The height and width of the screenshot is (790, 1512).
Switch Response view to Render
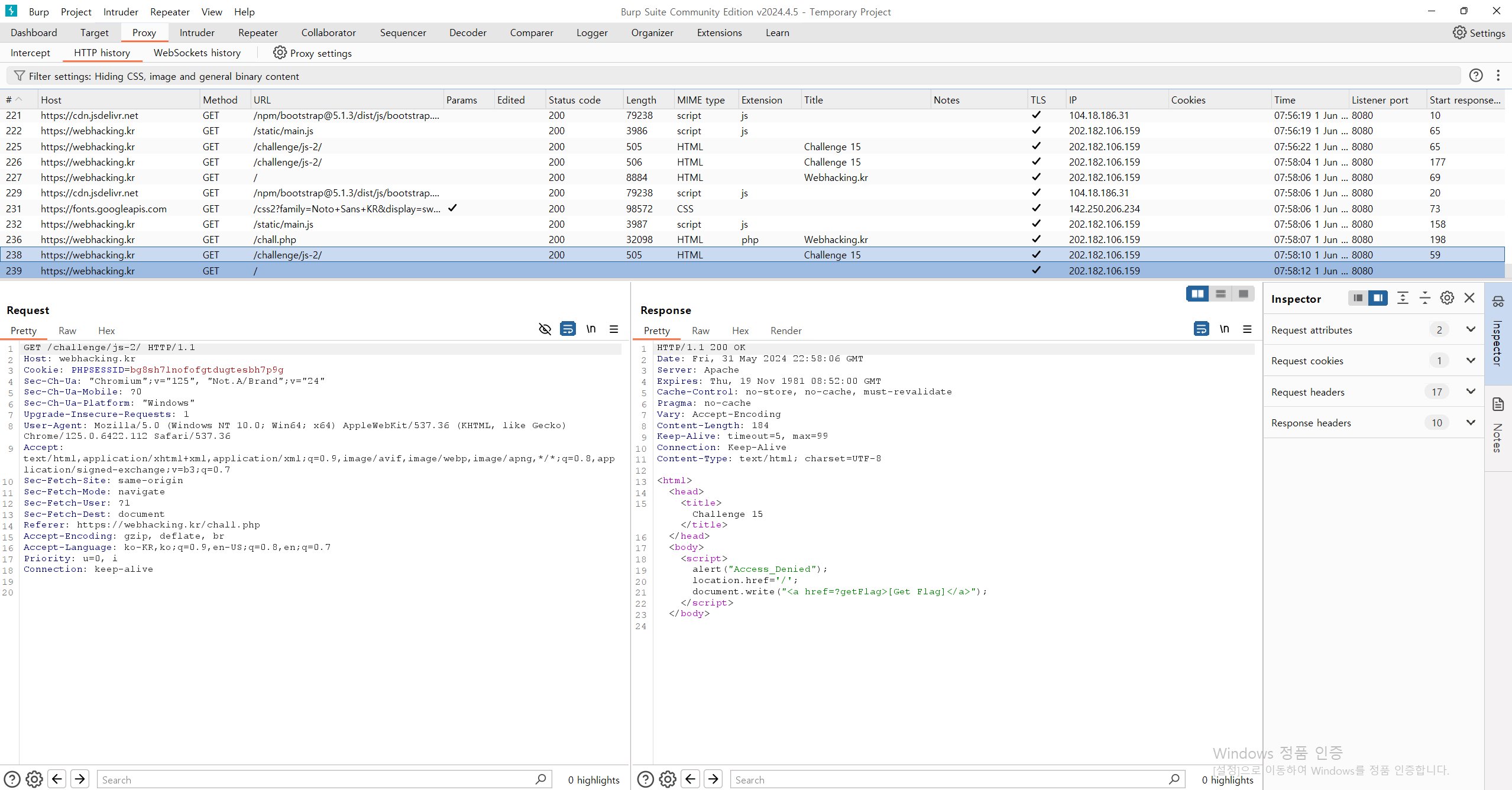(786, 331)
